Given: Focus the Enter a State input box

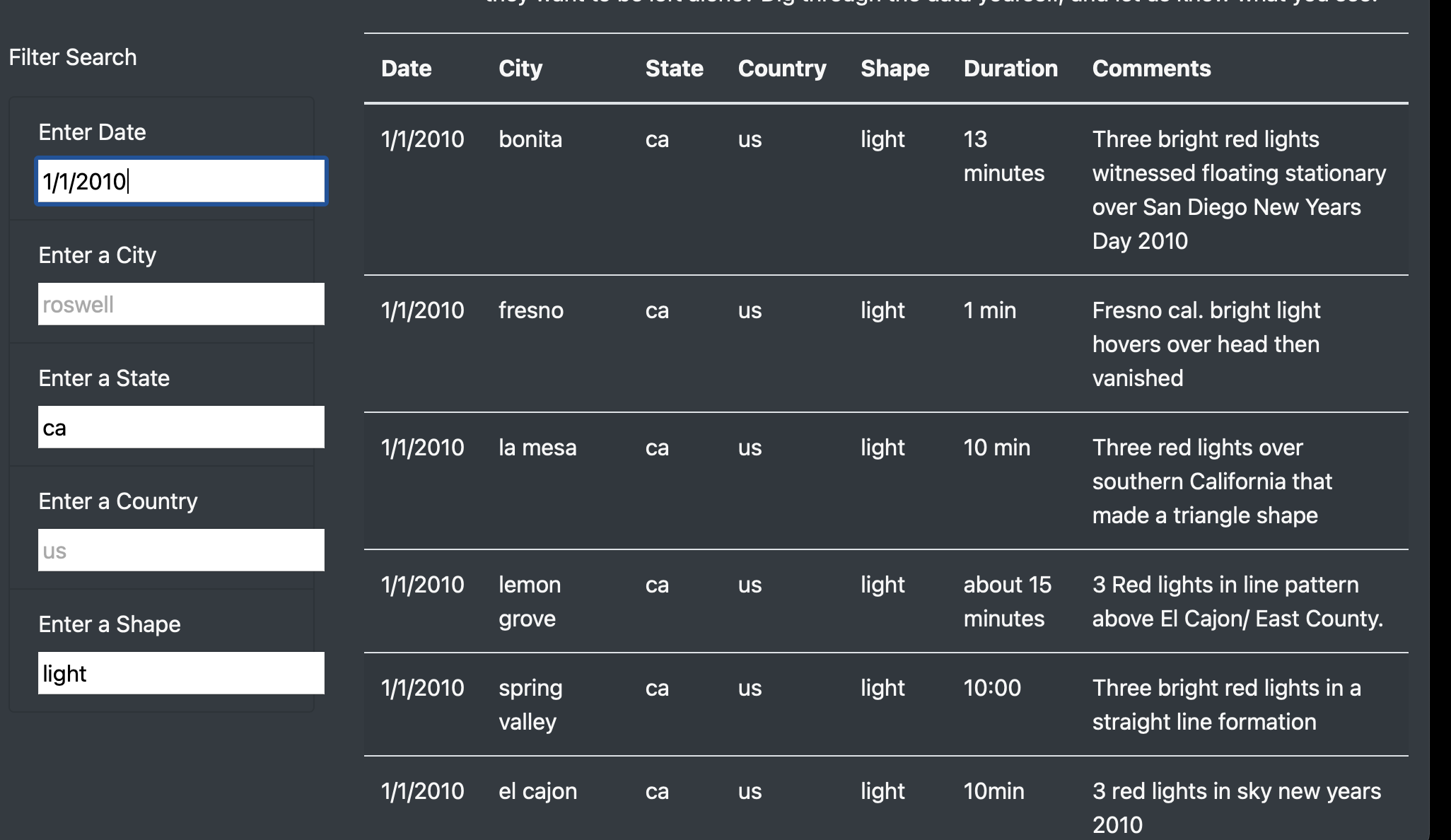Looking at the screenshot, I should coord(181,427).
